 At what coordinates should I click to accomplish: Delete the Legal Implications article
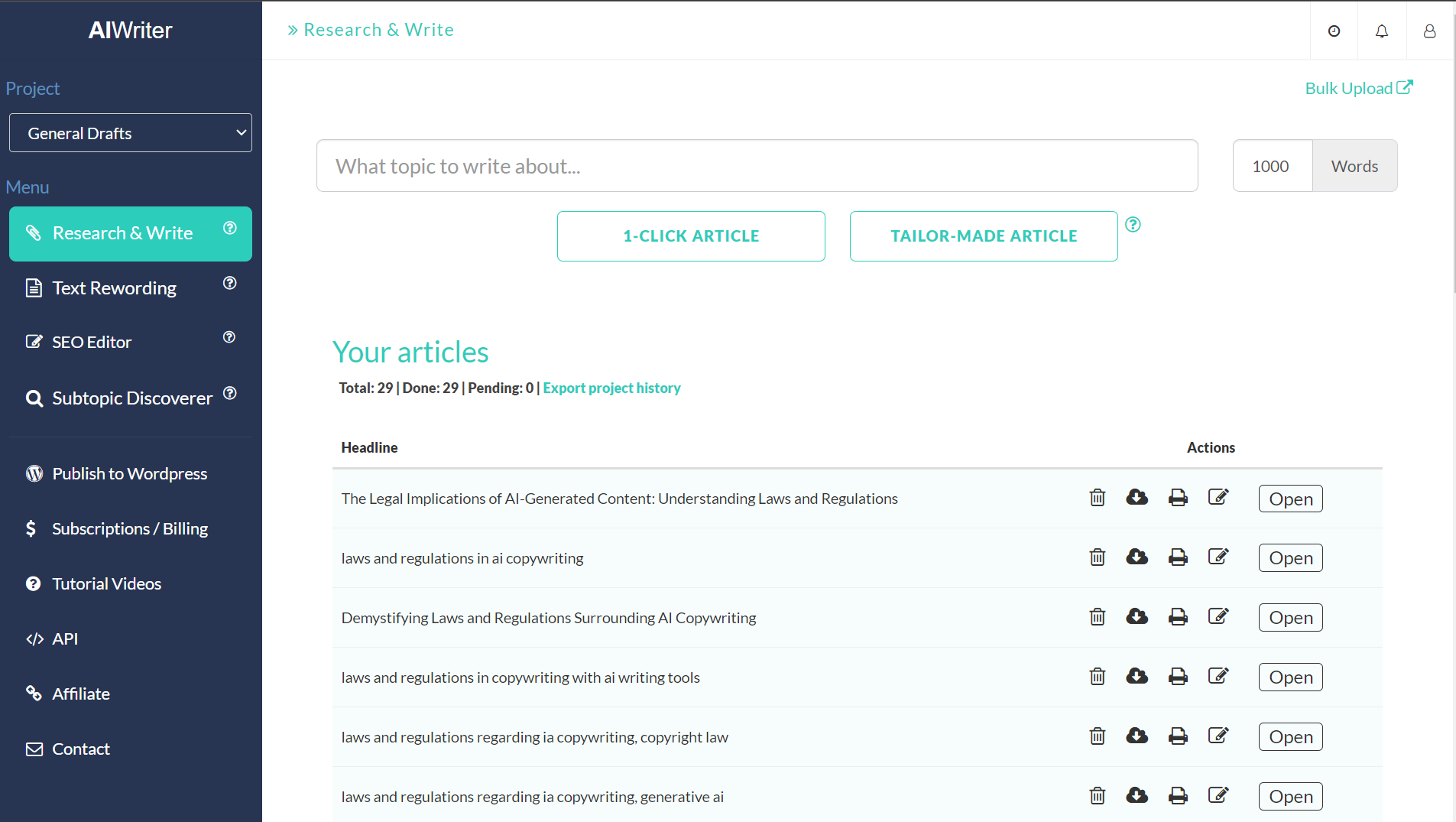coord(1098,497)
